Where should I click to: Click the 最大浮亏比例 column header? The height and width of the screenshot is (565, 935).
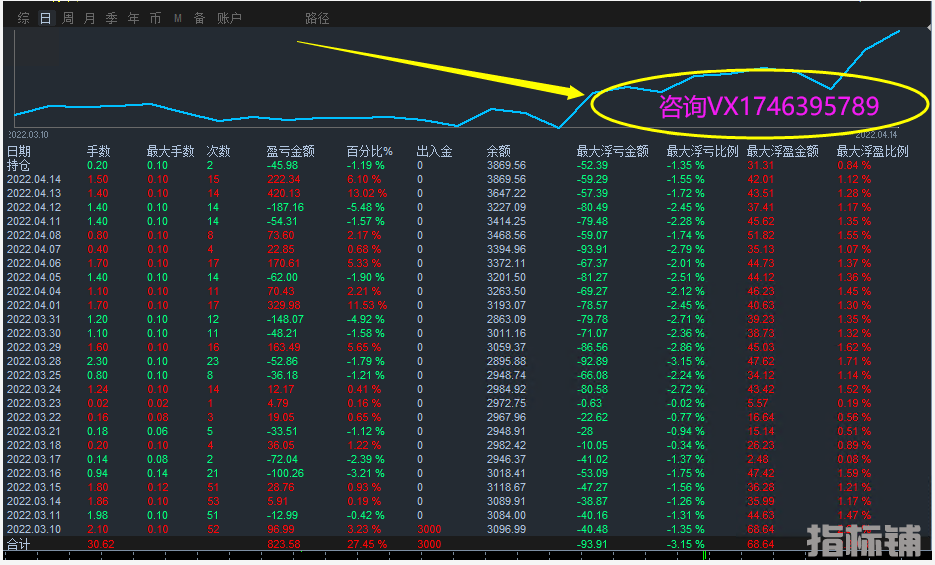[x=702, y=151]
